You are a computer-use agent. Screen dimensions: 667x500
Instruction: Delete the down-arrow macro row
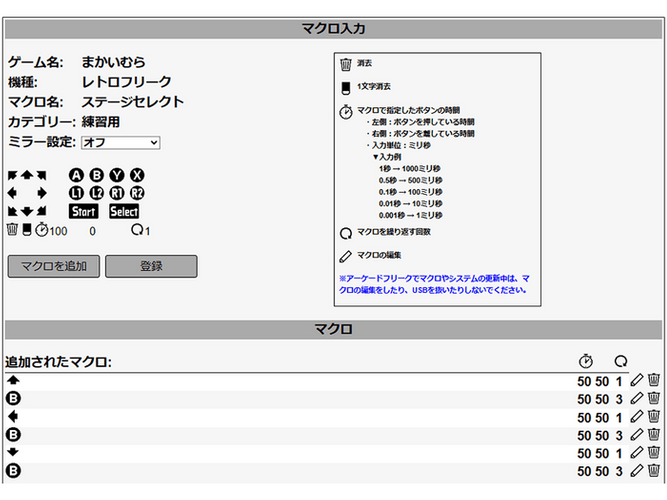click(654, 452)
